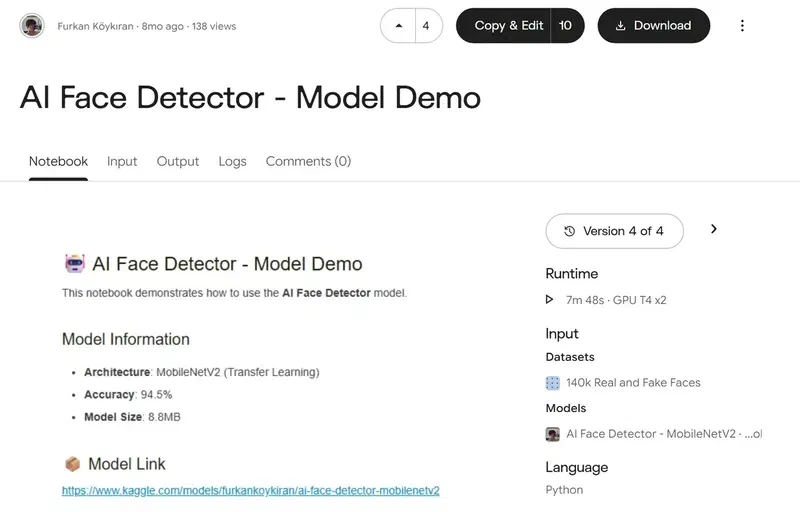Image resolution: width=800 pixels, height=512 pixels.
Task: Click the package emoji beside Model Link
Action: pos(72,464)
